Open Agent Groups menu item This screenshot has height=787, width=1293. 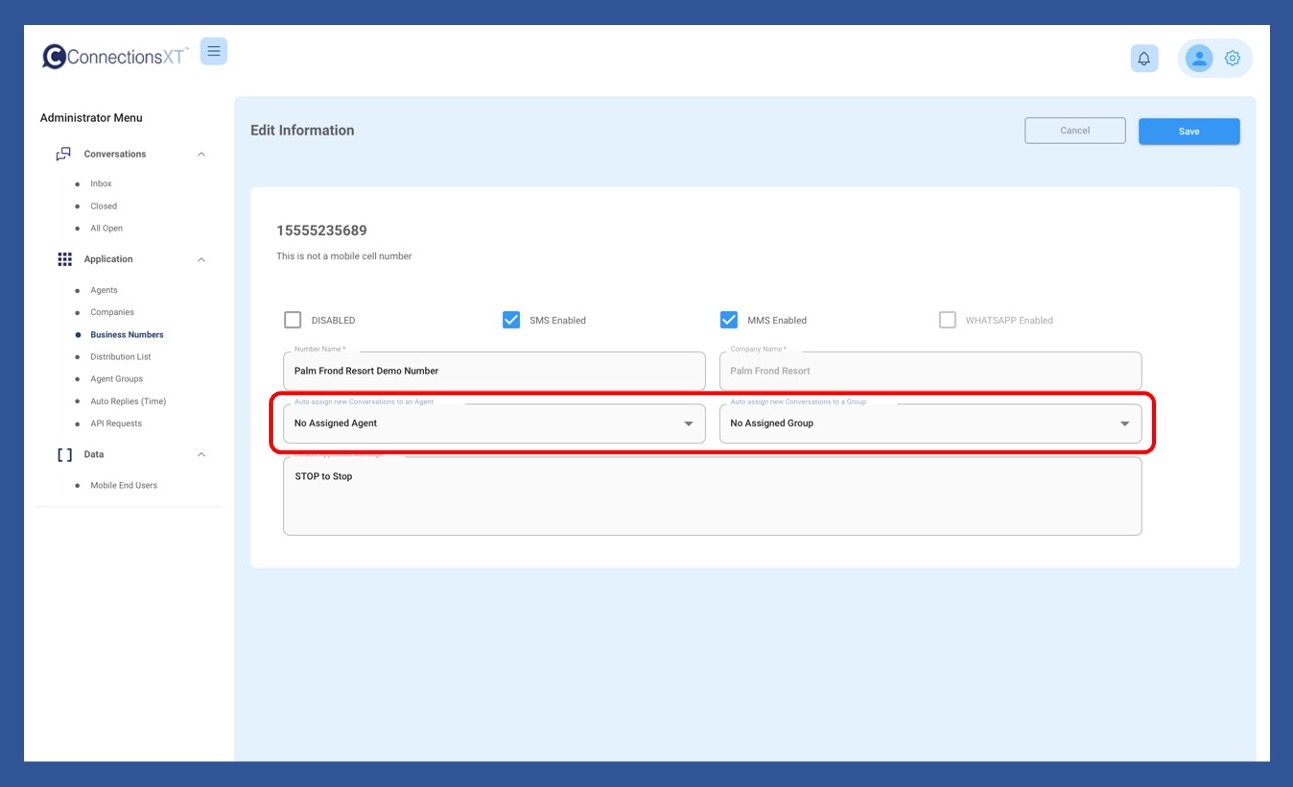coord(116,379)
